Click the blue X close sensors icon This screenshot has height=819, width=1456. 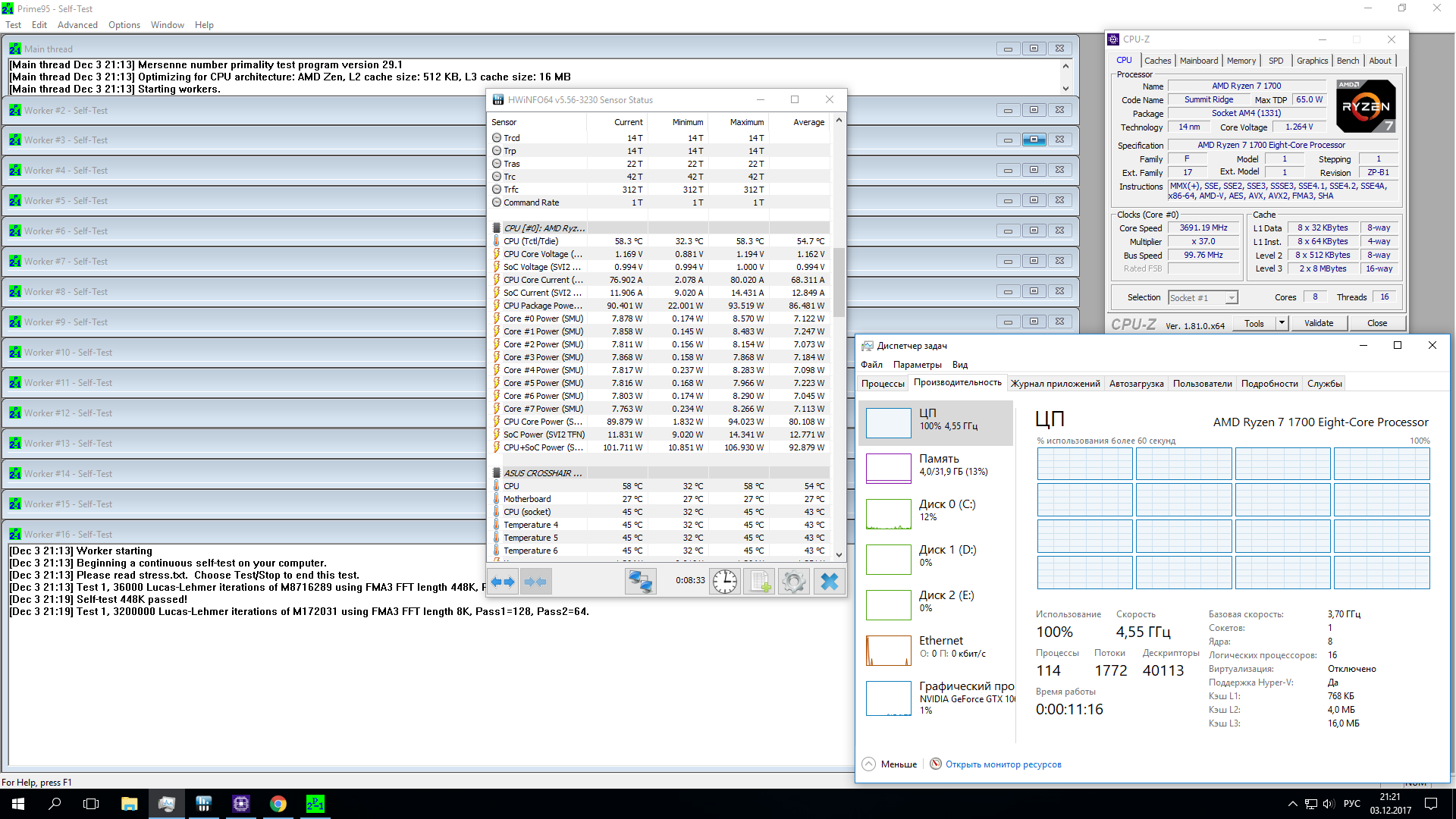pos(830,582)
